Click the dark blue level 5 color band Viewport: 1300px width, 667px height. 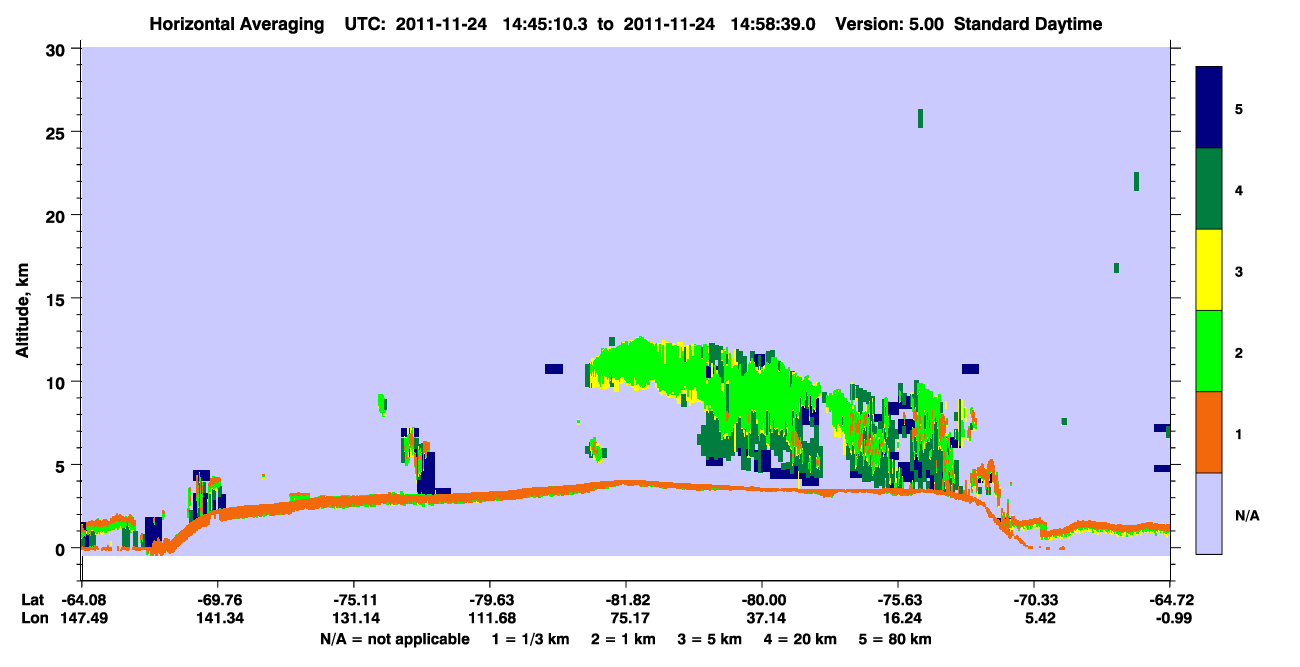(1209, 108)
